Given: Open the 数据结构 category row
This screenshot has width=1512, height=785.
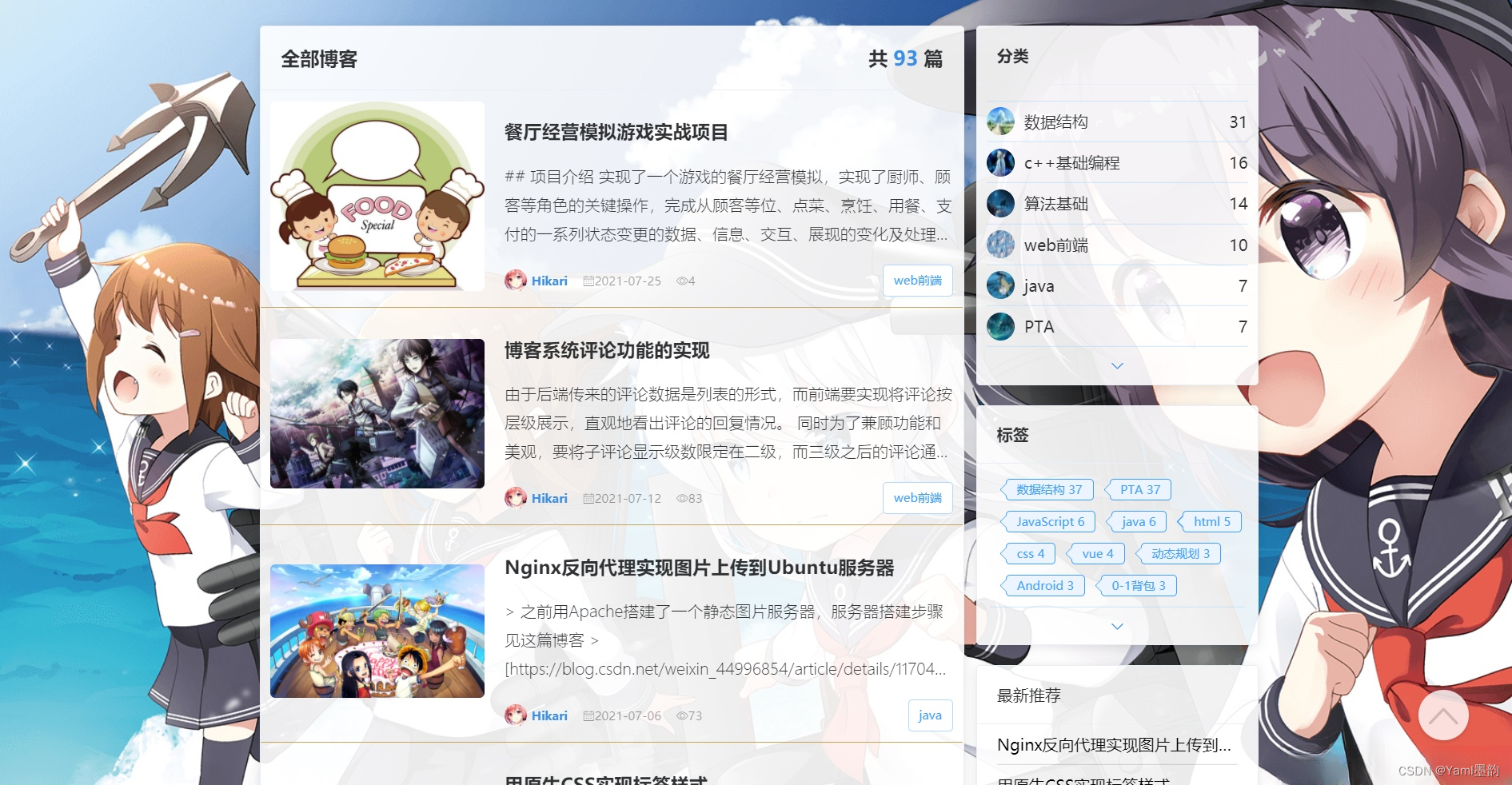Looking at the screenshot, I should 1117,122.
